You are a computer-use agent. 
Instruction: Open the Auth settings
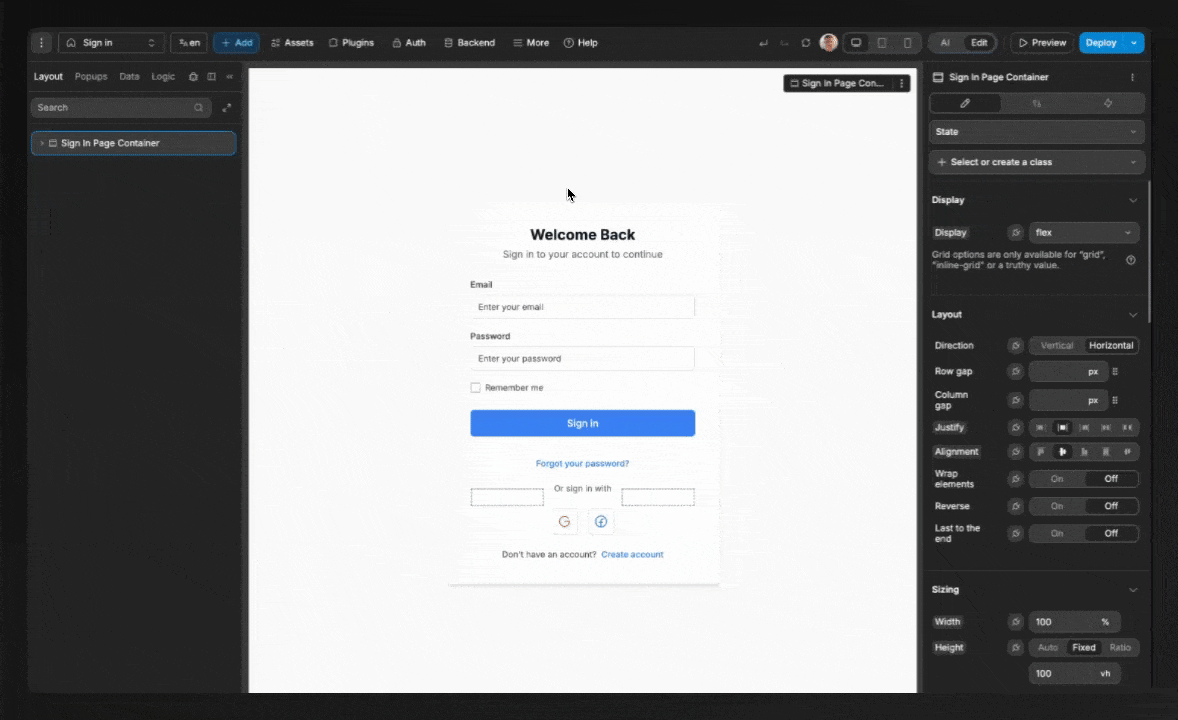click(x=408, y=42)
